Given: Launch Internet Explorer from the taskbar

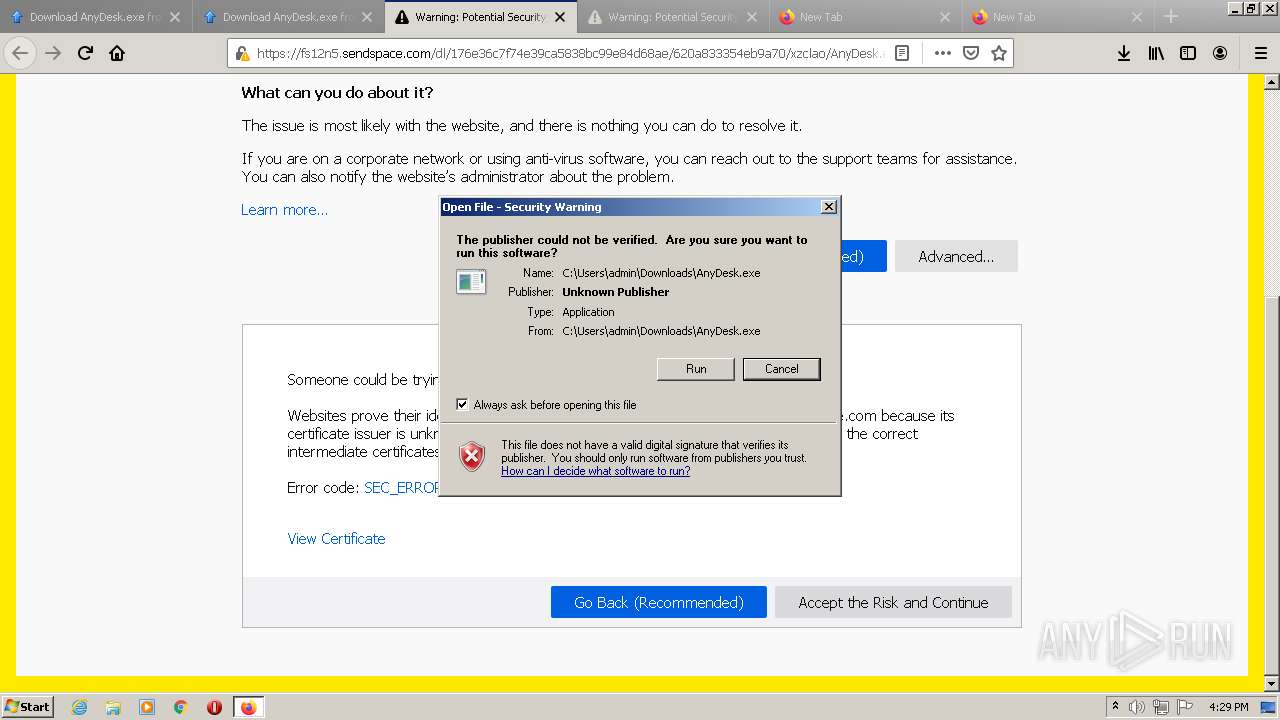Looking at the screenshot, I should coord(79,707).
